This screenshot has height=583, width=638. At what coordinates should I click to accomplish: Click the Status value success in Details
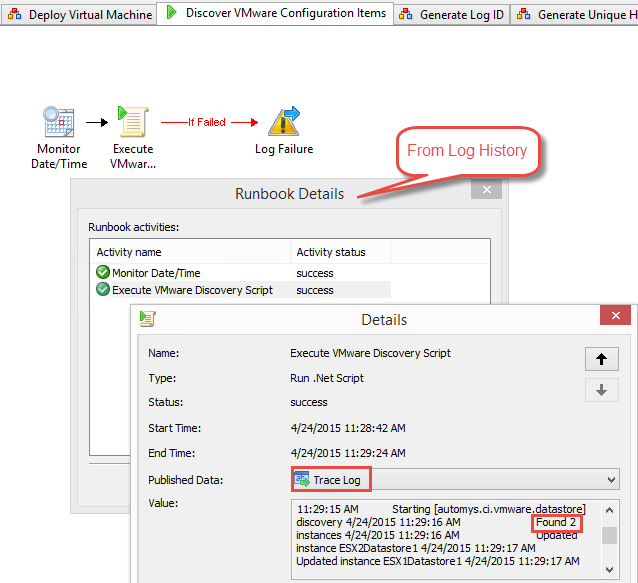pyautogui.click(x=309, y=402)
